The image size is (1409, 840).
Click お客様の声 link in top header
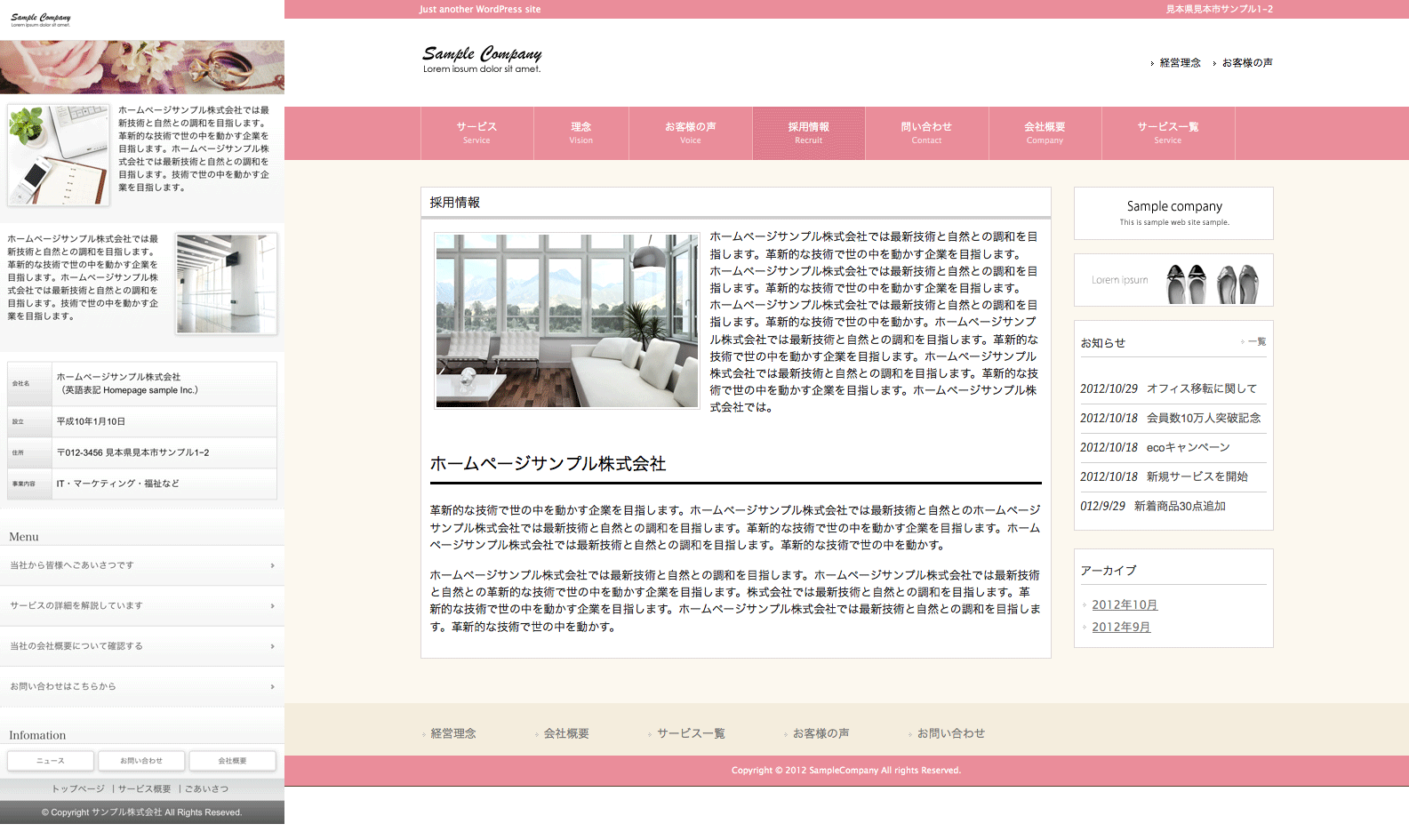[1246, 63]
